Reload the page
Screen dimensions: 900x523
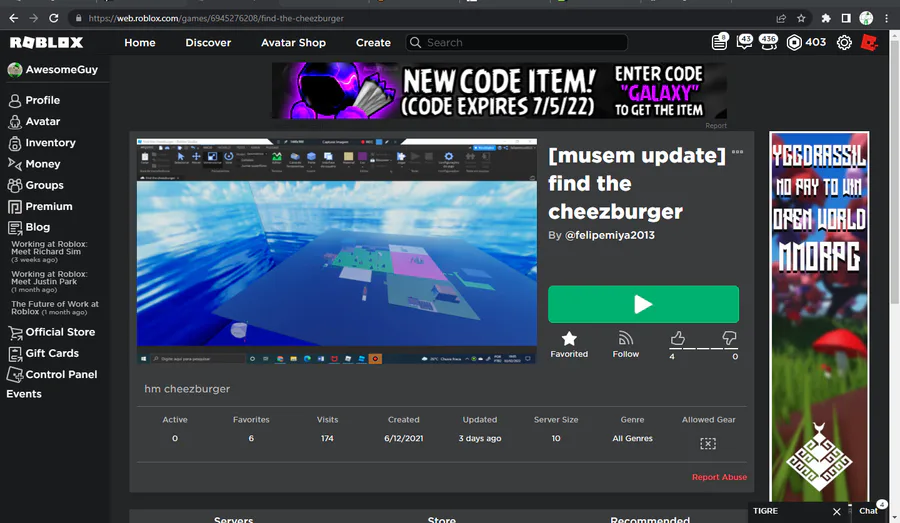[x=53, y=18]
